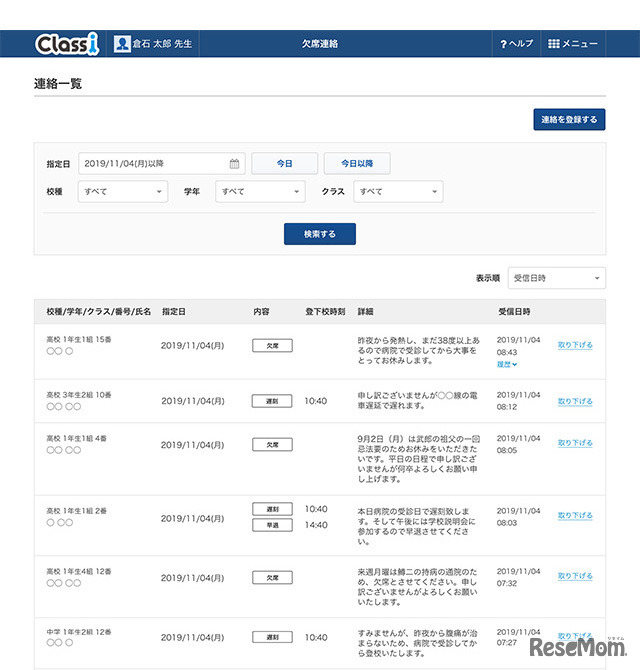Select the 今日以降 date button
The image size is (640, 670).
pyautogui.click(x=357, y=164)
